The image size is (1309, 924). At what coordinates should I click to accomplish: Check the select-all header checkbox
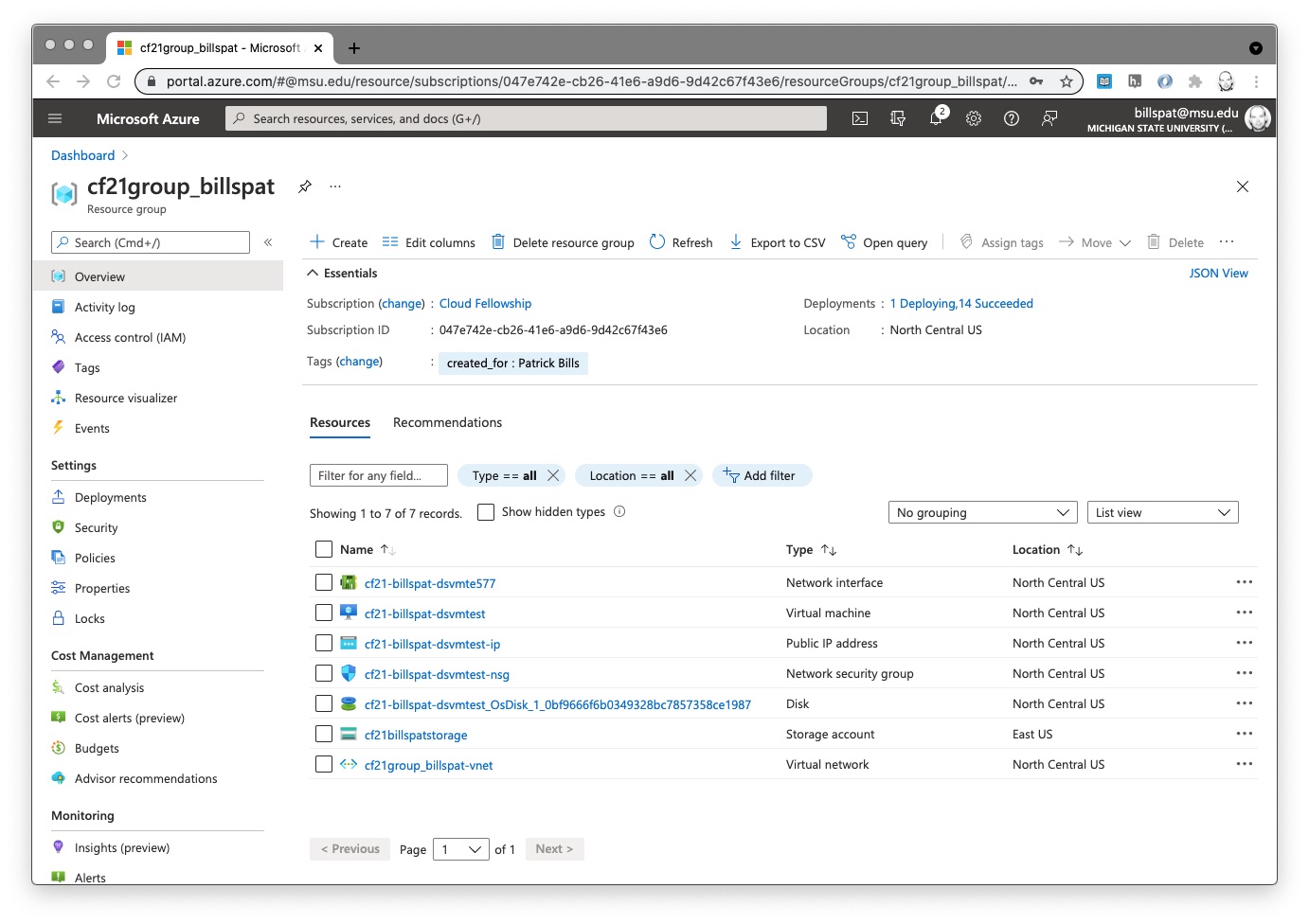click(324, 549)
